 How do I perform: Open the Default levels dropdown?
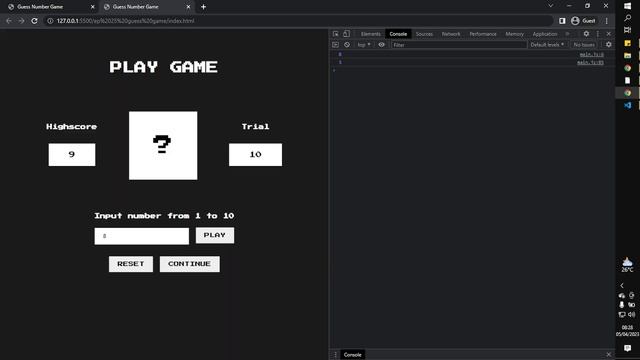(547, 44)
